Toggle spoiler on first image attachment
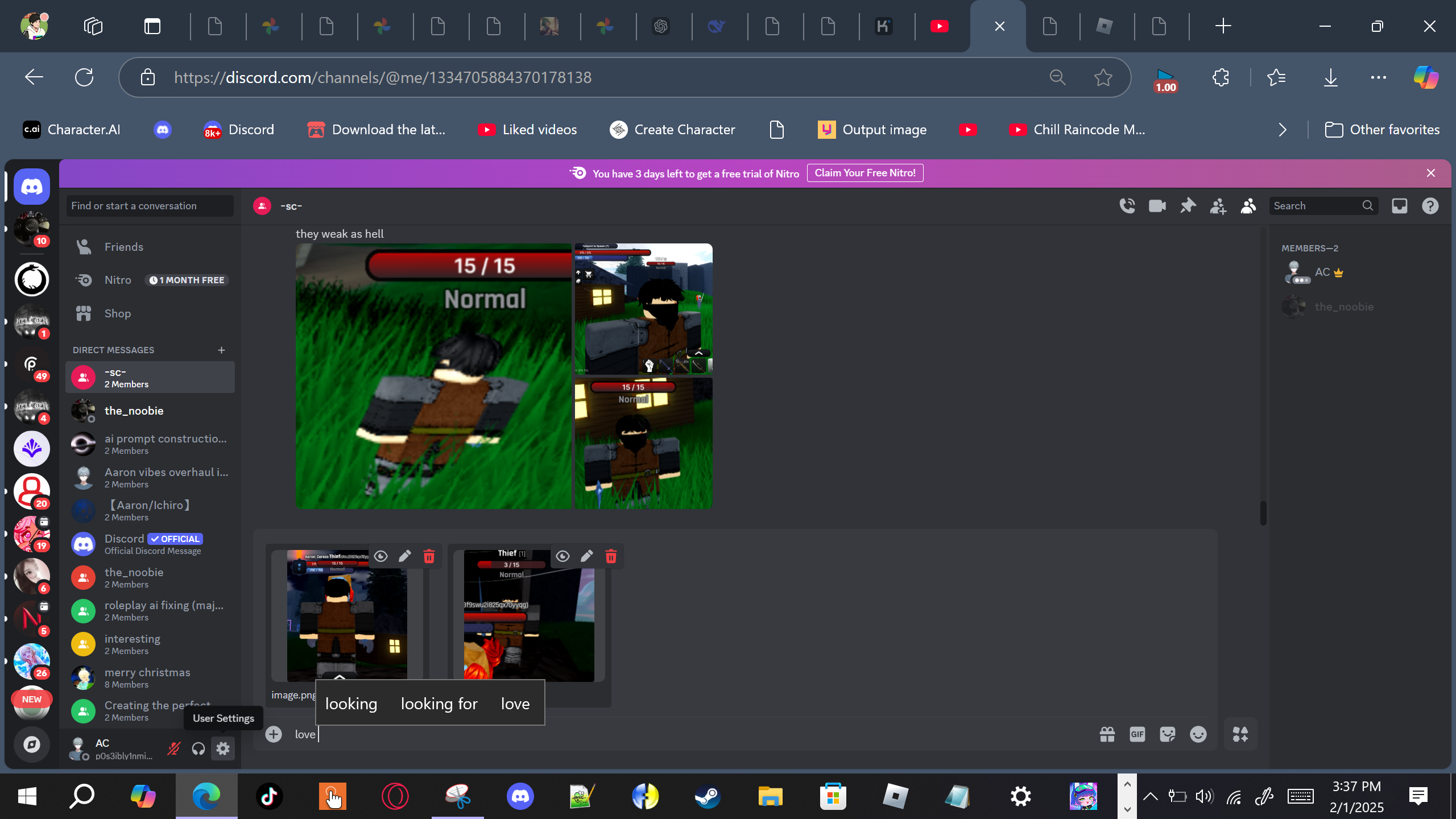1456x819 pixels. (x=380, y=556)
